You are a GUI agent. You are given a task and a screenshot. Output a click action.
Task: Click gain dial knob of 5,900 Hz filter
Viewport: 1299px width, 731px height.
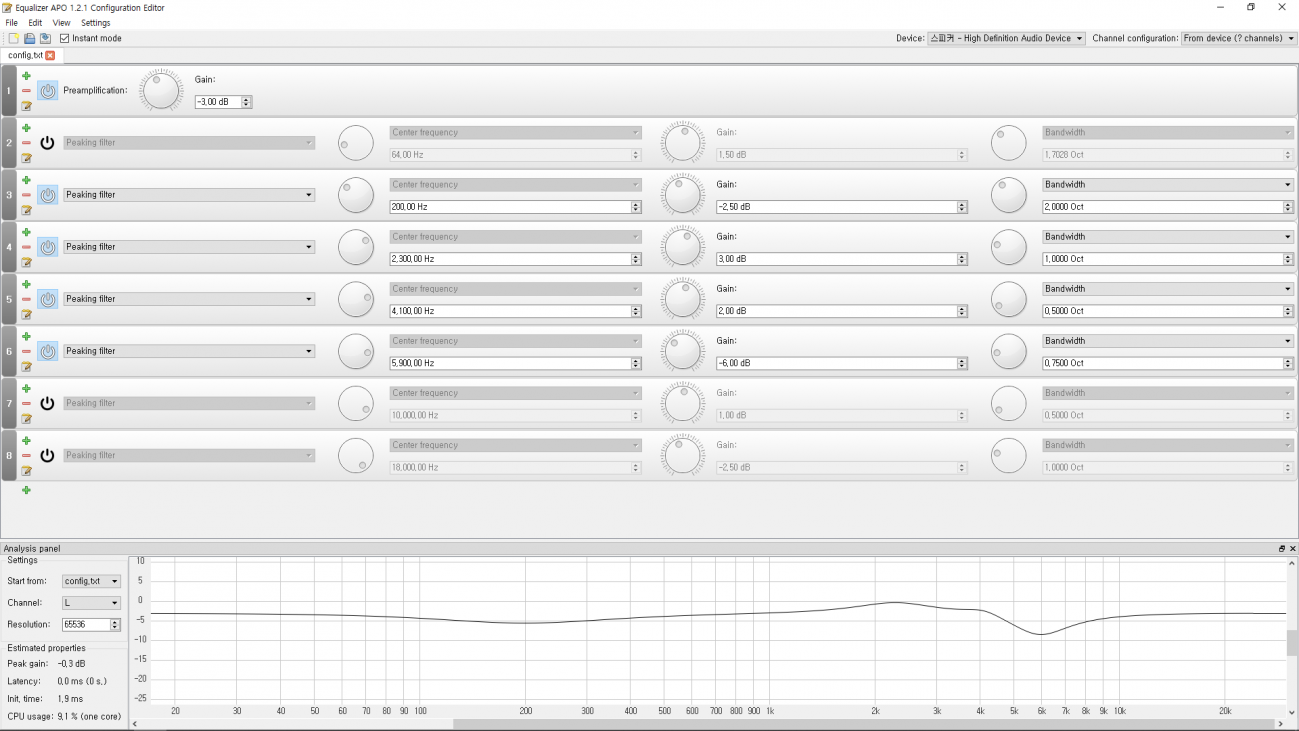(x=683, y=350)
